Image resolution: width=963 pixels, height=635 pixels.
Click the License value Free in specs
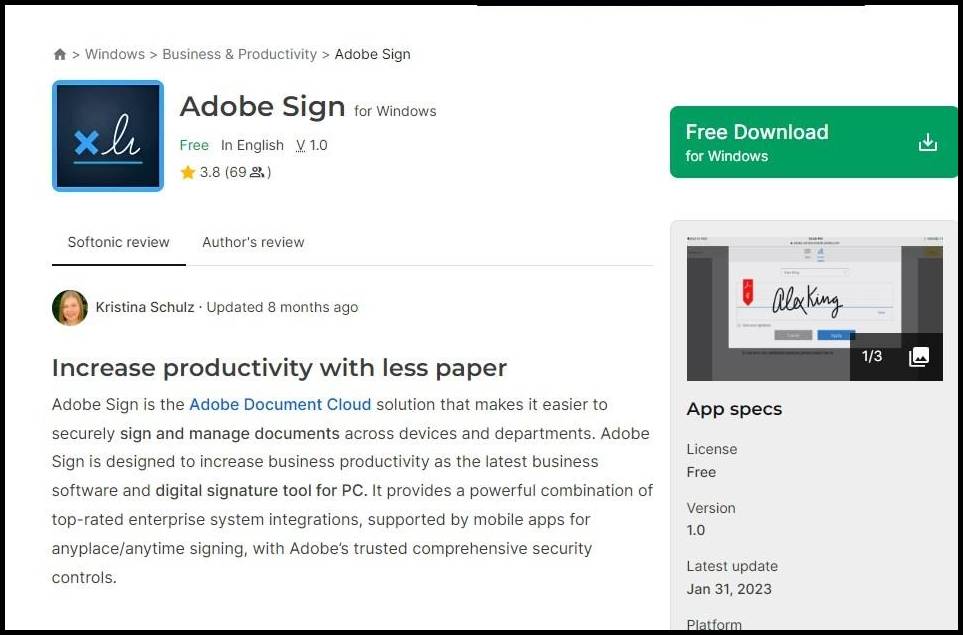coord(701,472)
